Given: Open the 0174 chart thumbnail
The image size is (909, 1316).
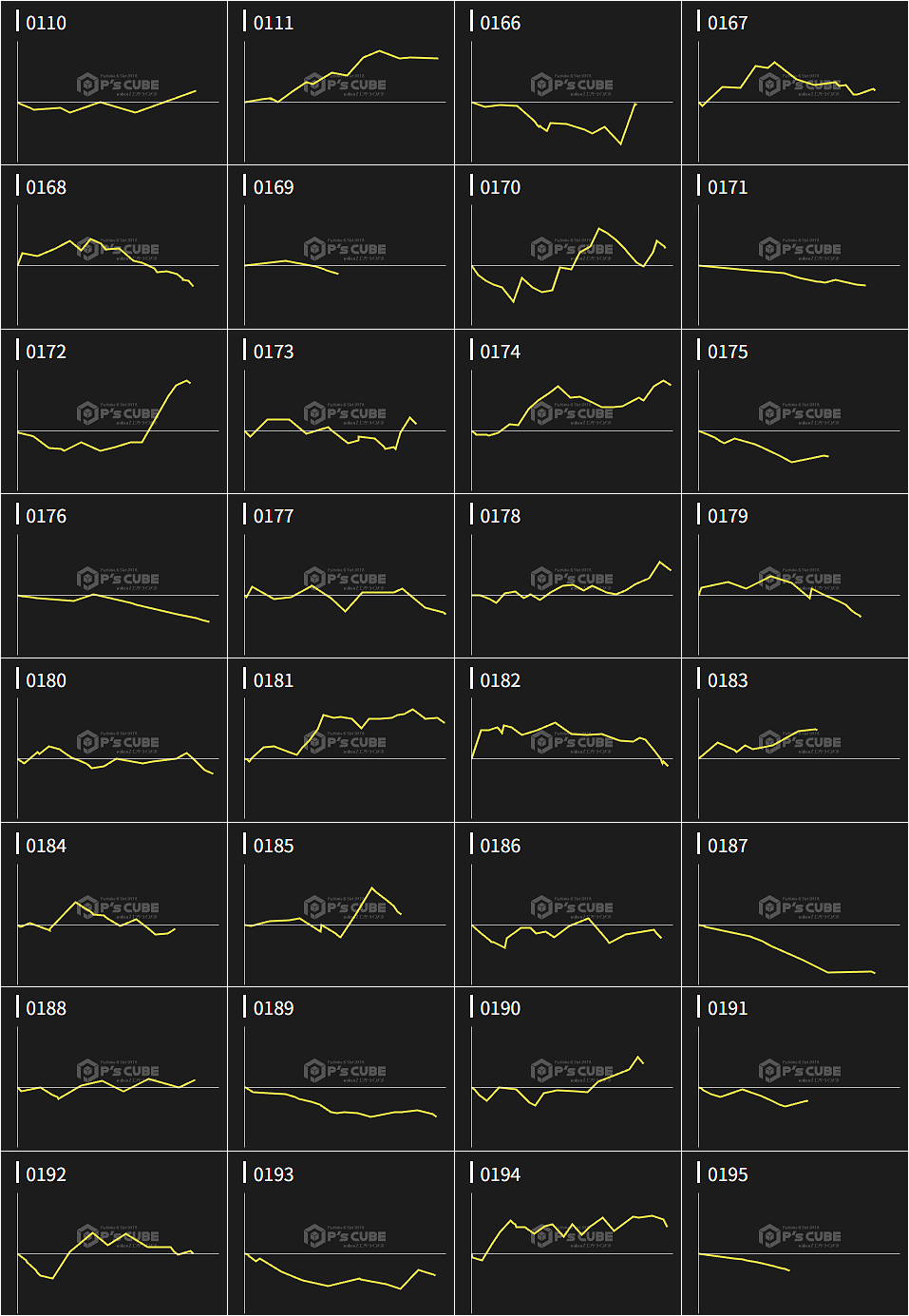Looking at the screenshot, I should pyautogui.click(x=568, y=424).
